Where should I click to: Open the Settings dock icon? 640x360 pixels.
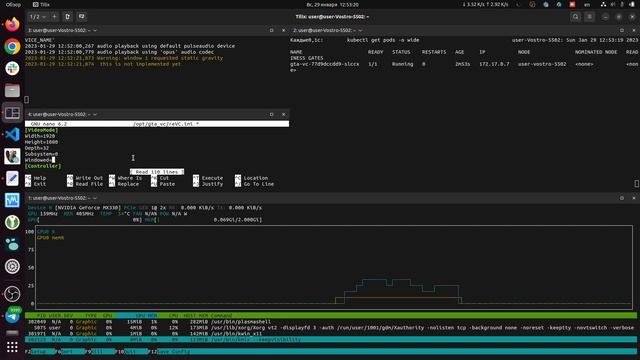coord(12,267)
